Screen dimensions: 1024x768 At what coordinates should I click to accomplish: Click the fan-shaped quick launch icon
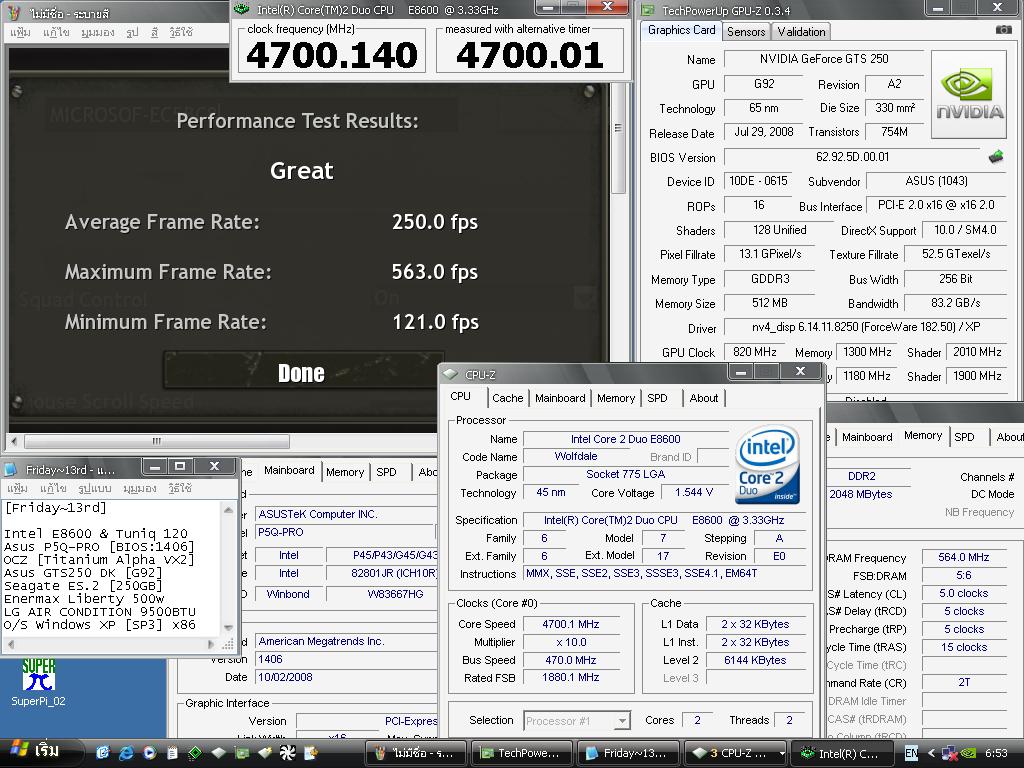pos(287,753)
